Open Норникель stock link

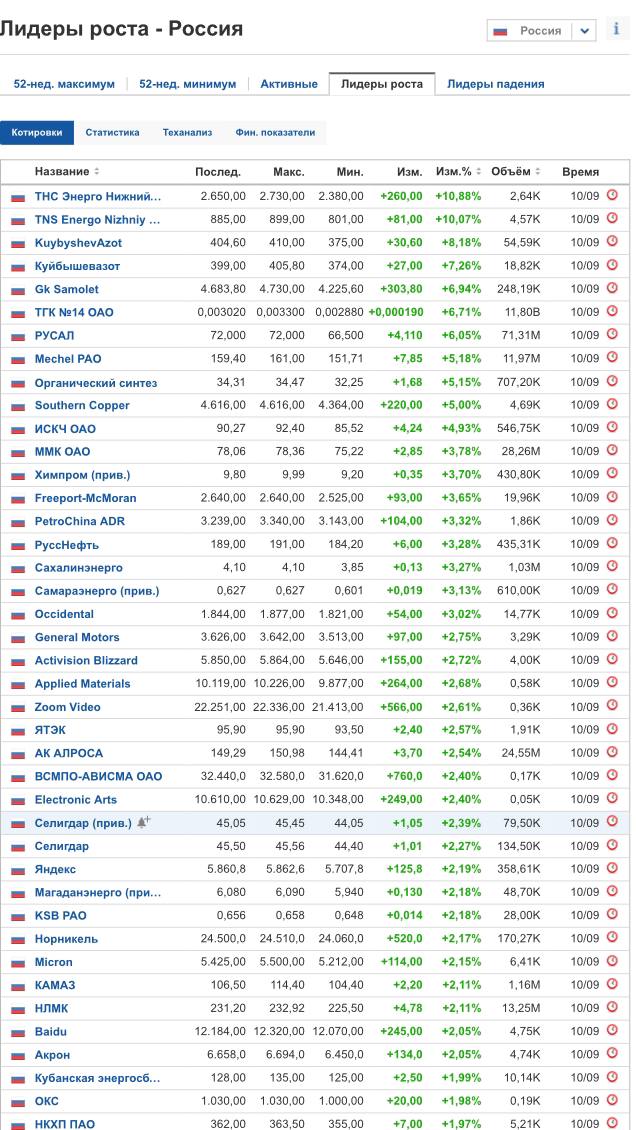[x=66, y=939]
